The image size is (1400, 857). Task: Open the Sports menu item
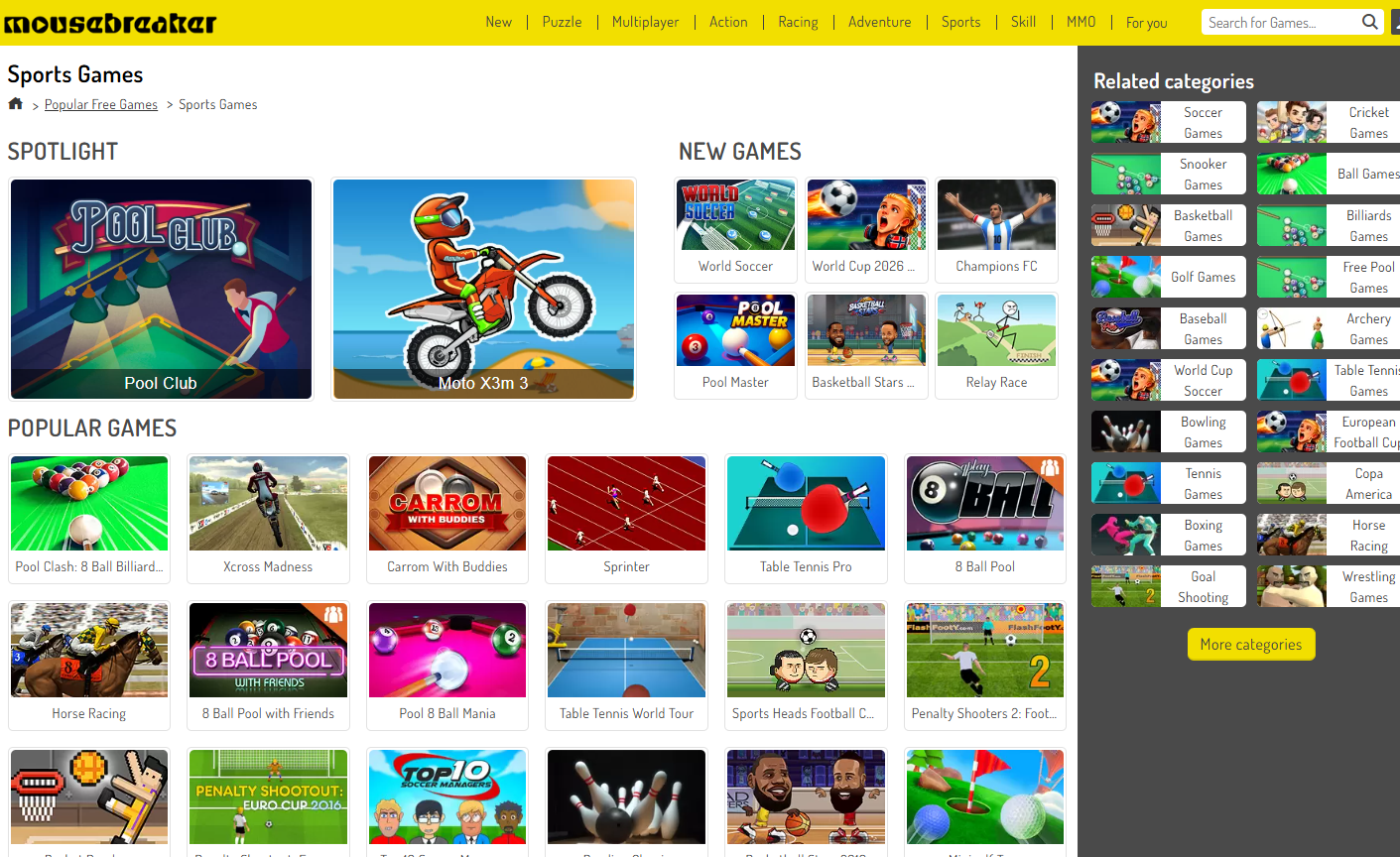(960, 22)
